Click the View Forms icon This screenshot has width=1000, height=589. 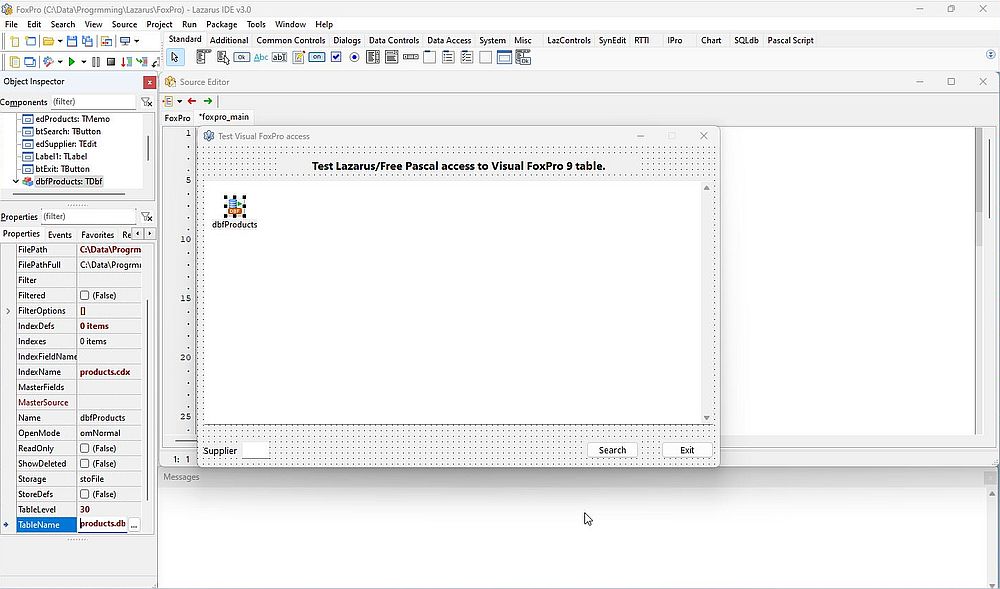[30, 62]
